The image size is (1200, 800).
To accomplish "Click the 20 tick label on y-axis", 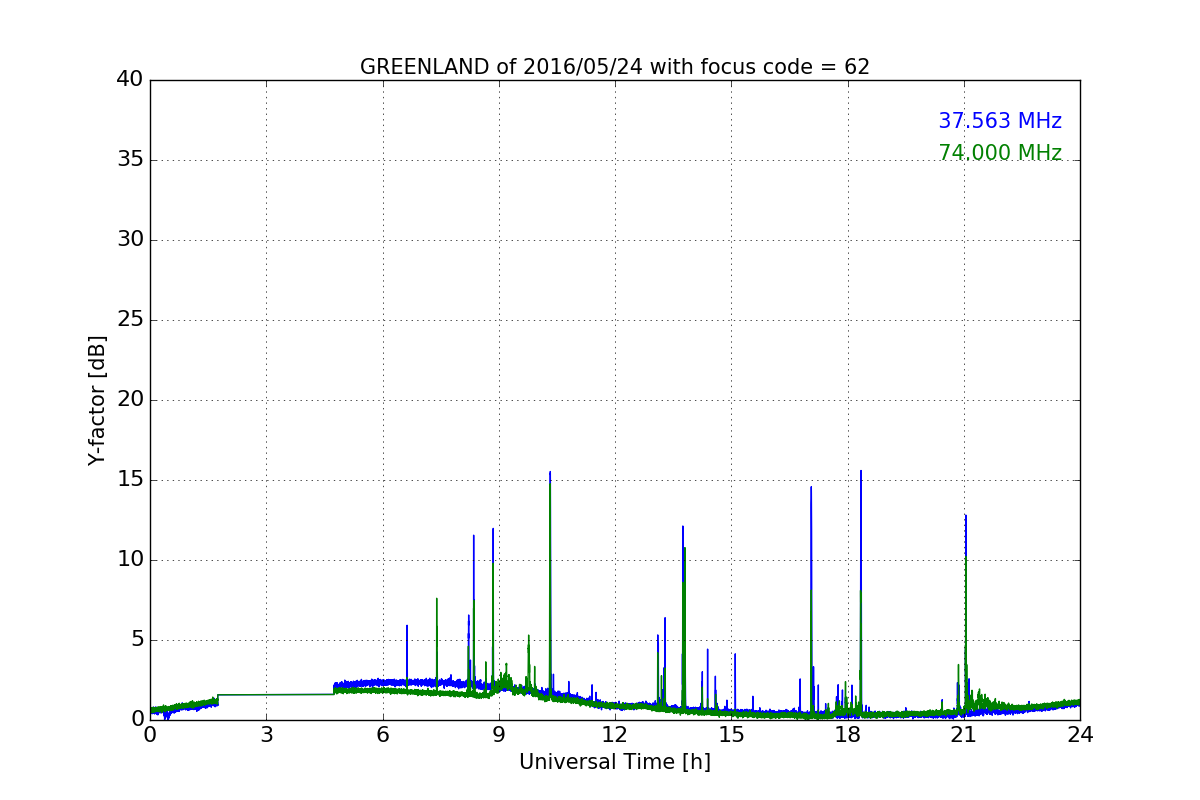I will pyautogui.click(x=130, y=400).
